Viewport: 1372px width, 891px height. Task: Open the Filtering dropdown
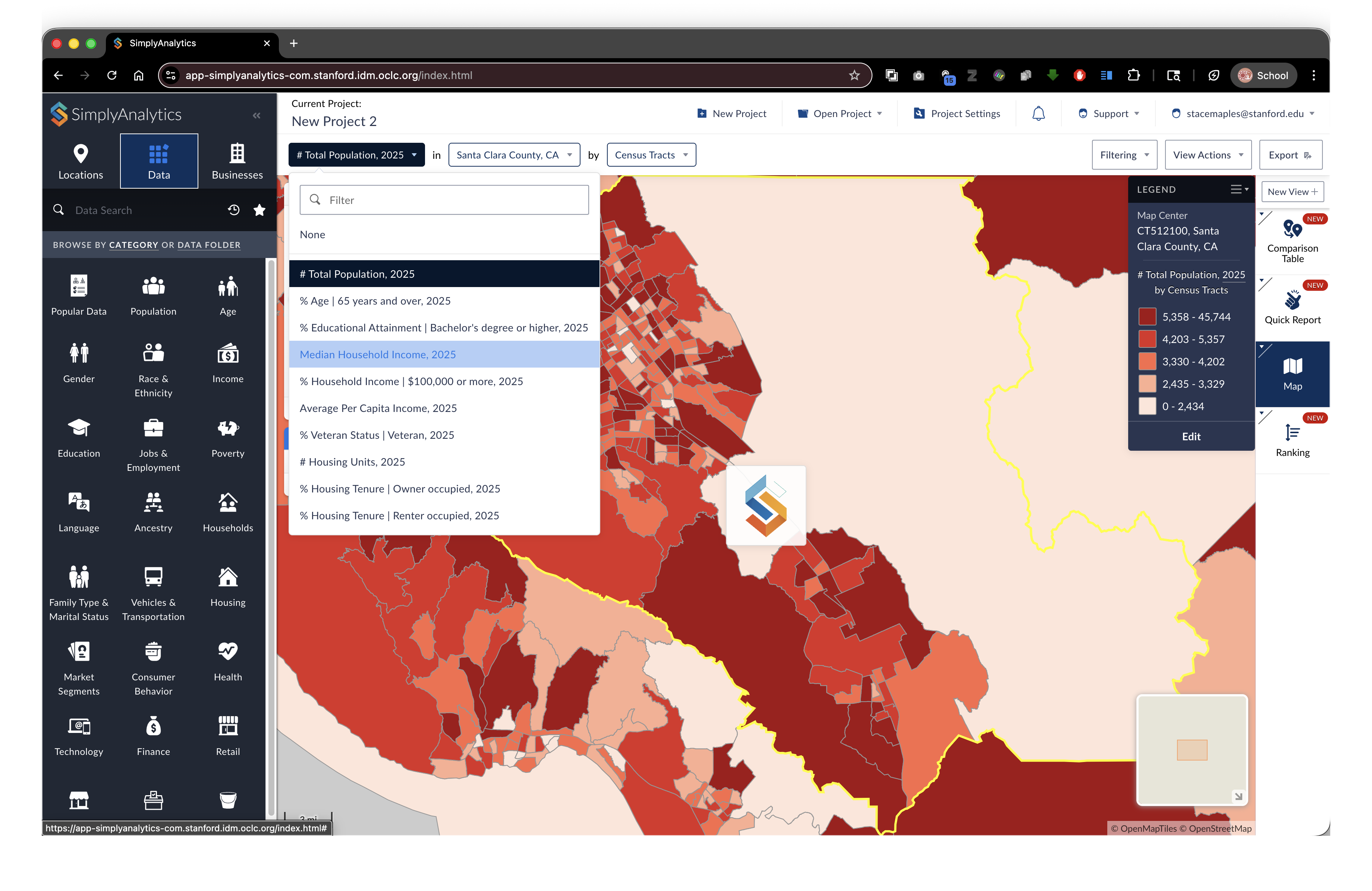tap(1124, 155)
